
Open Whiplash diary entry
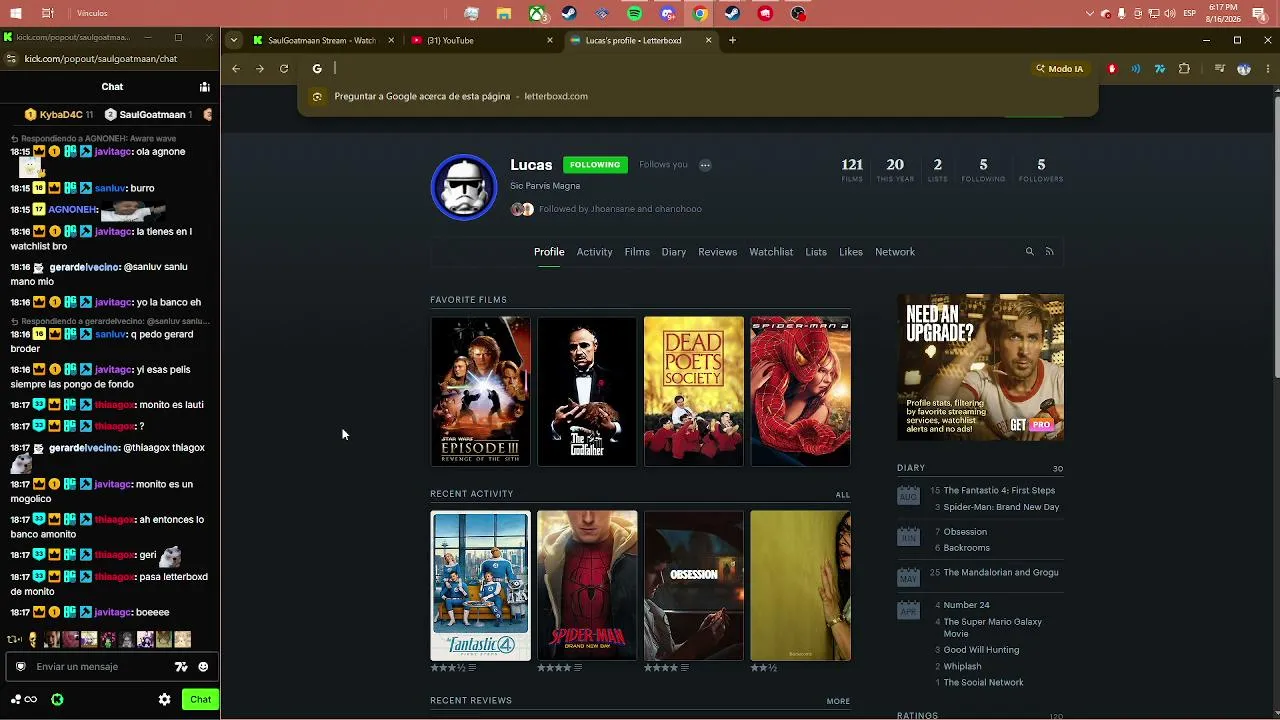tap(962, 666)
